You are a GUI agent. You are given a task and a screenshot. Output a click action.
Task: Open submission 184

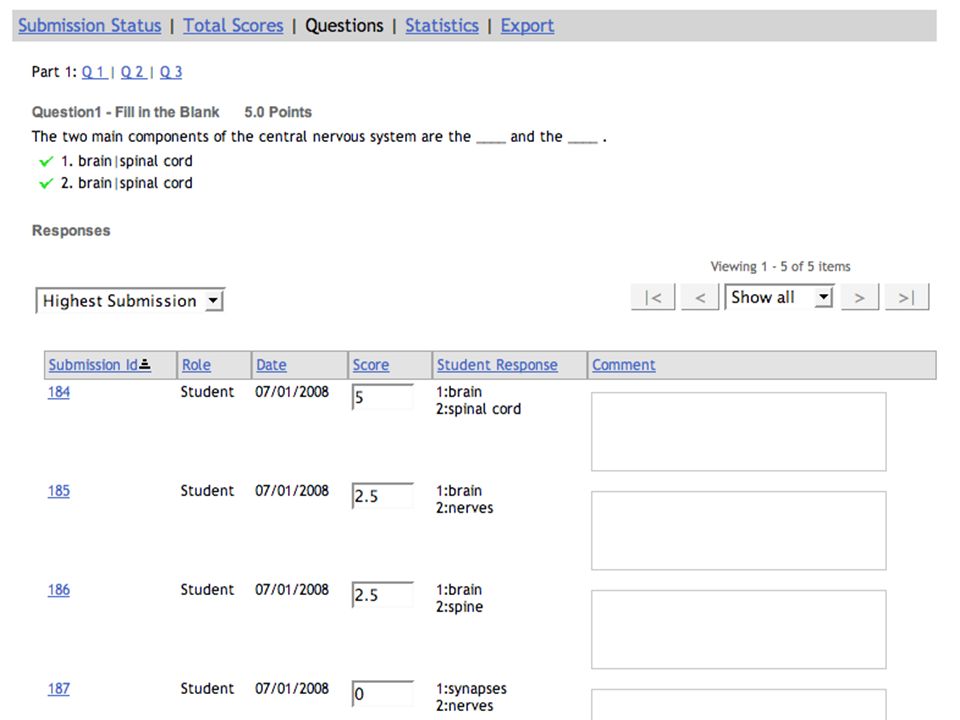pos(59,392)
